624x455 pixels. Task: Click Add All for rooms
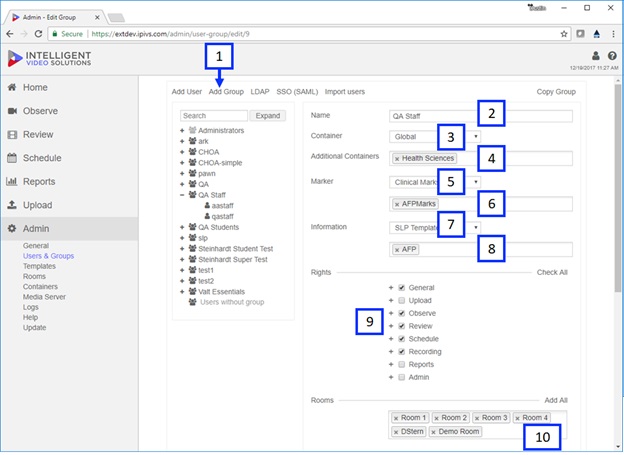[x=556, y=400]
